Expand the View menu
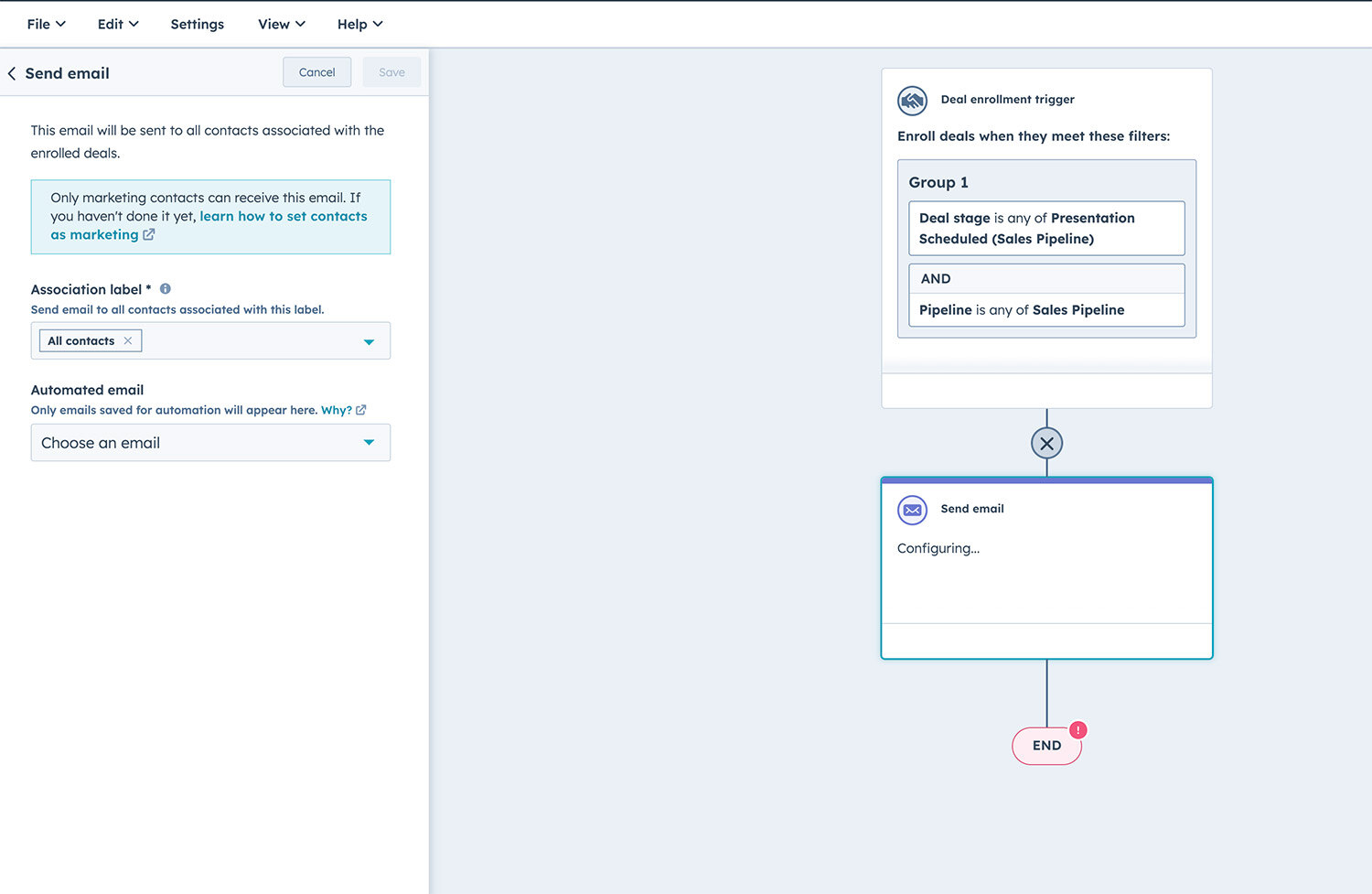1372x894 pixels. [281, 25]
